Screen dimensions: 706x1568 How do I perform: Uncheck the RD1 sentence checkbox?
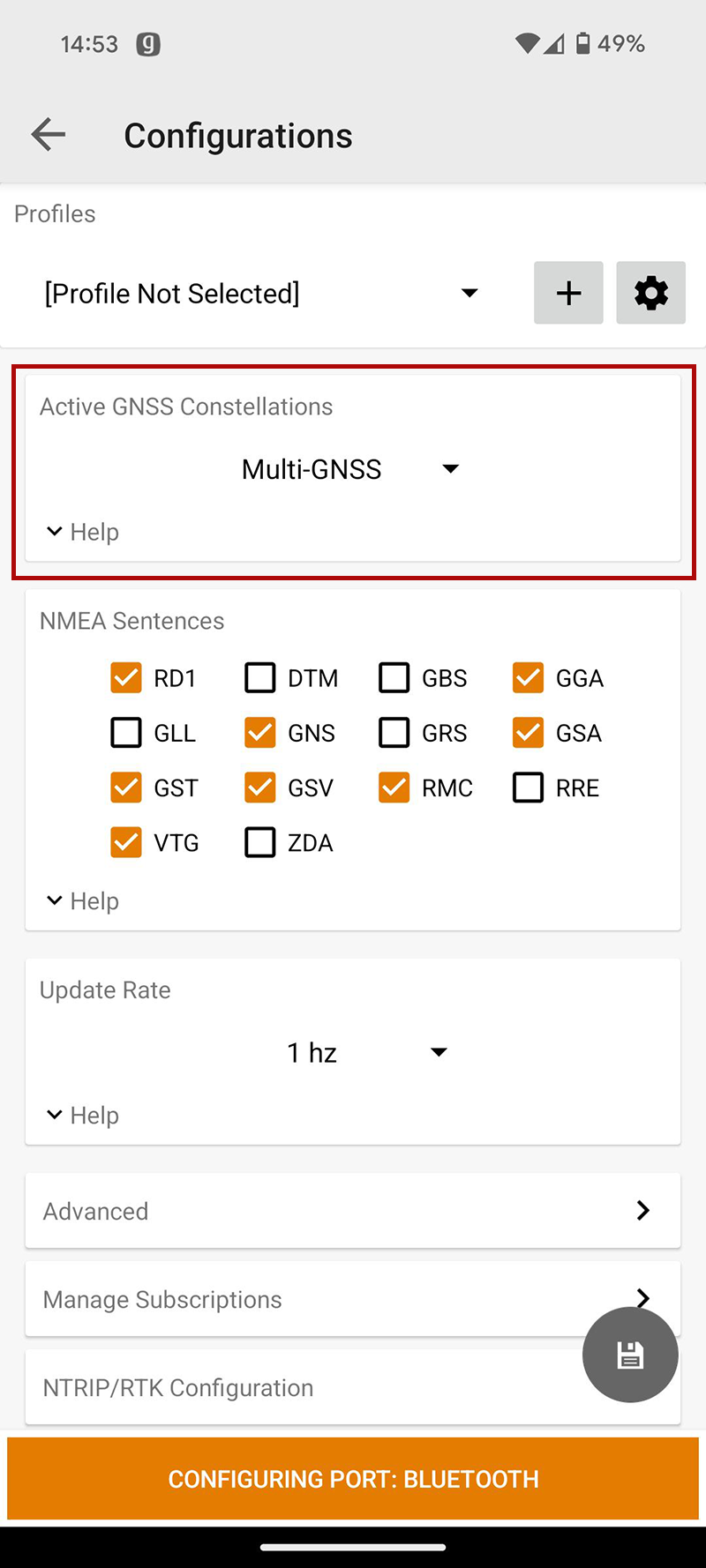(126, 677)
